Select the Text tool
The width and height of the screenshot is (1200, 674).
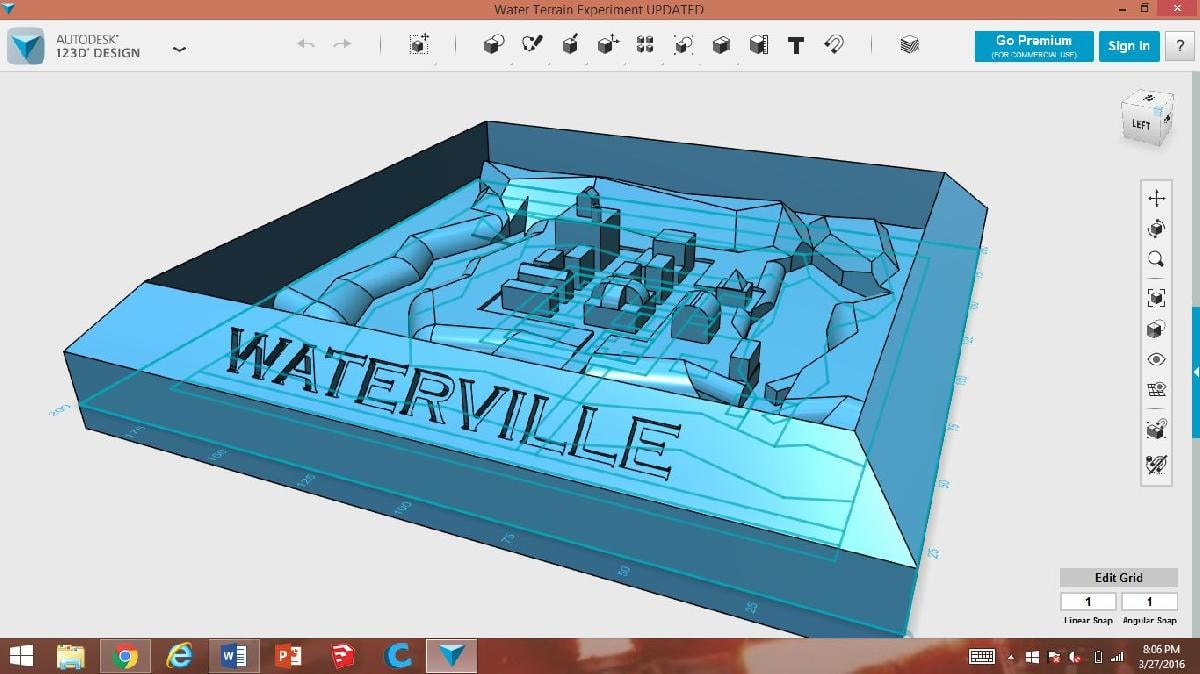(796, 45)
